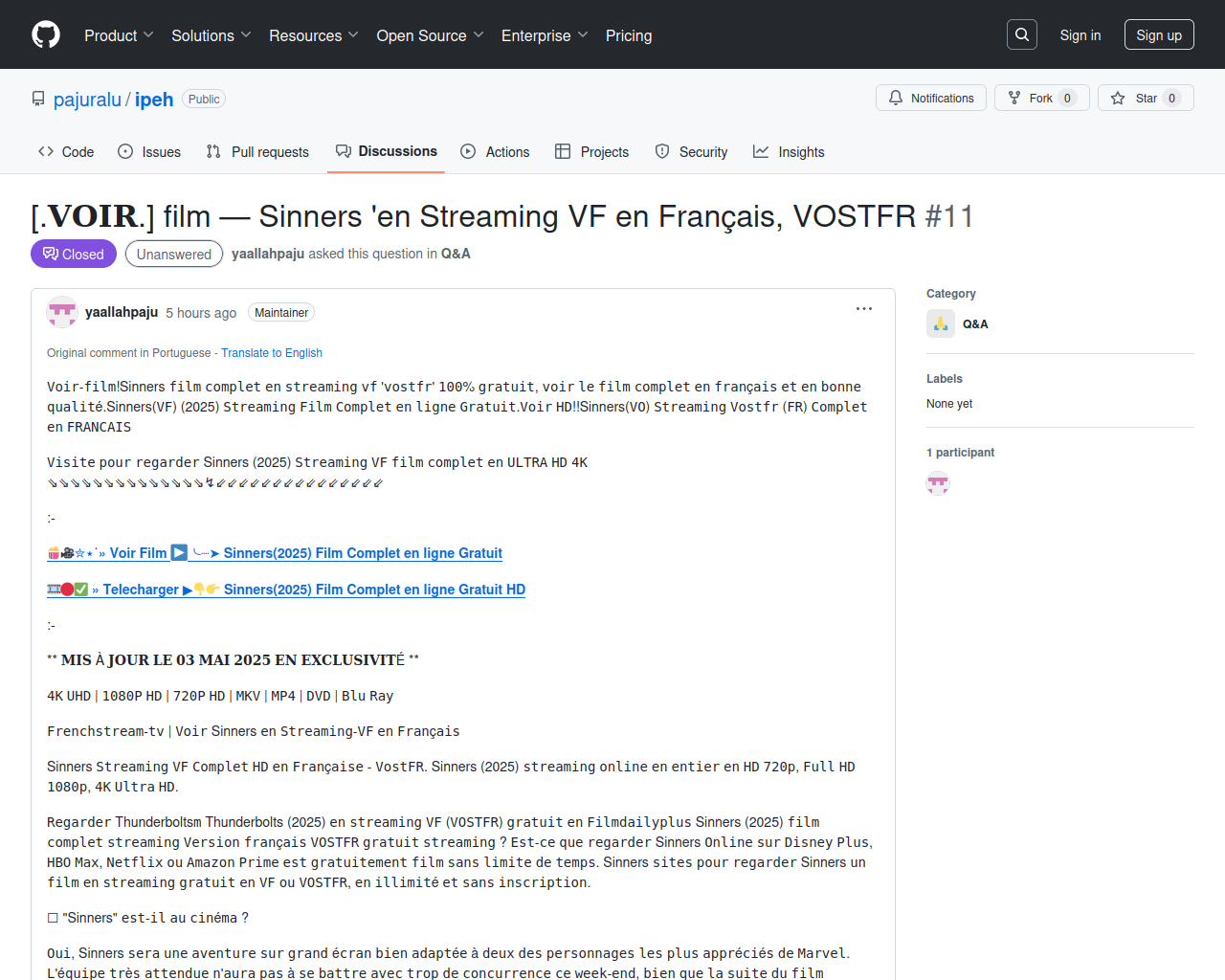Click the Q&A category emoji icon

[941, 323]
